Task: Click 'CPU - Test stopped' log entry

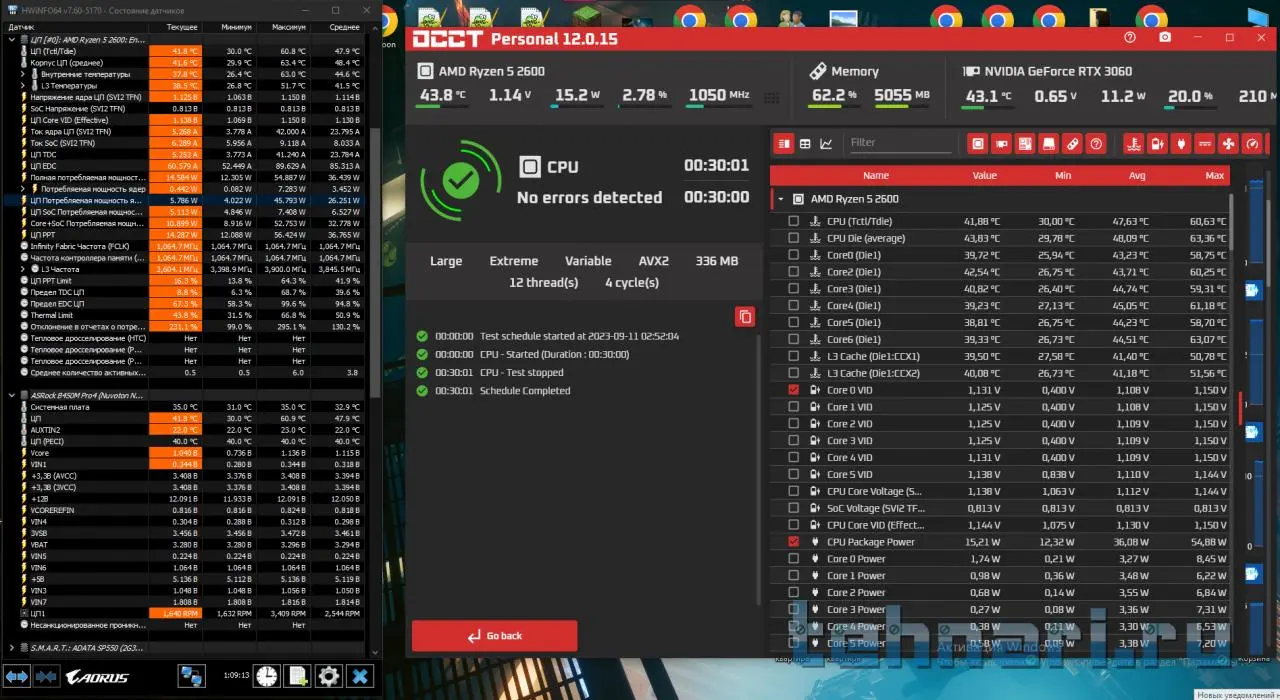Action: click(x=522, y=373)
